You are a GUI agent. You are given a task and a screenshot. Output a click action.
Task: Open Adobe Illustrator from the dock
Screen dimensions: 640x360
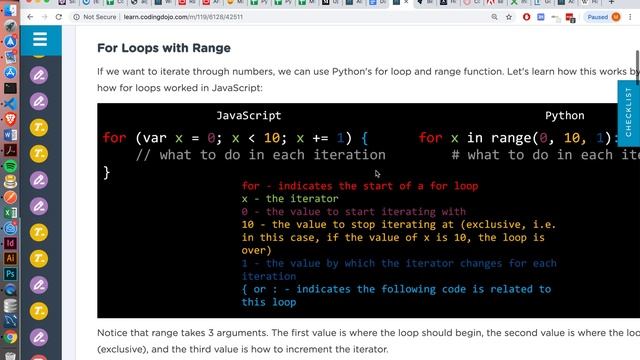[x=10, y=259]
